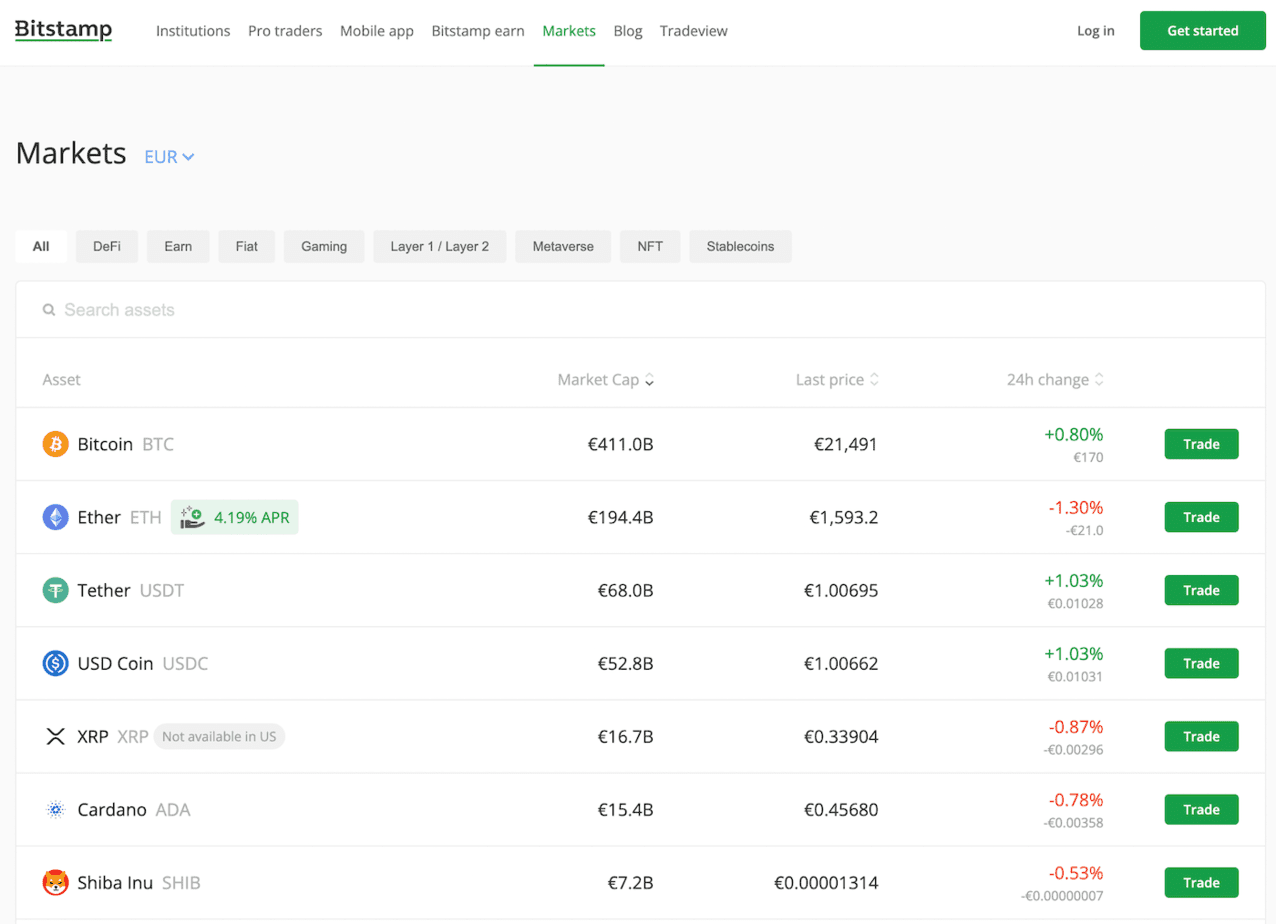Click the Markets page heading
The height and width of the screenshot is (924, 1276).
tap(71, 153)
